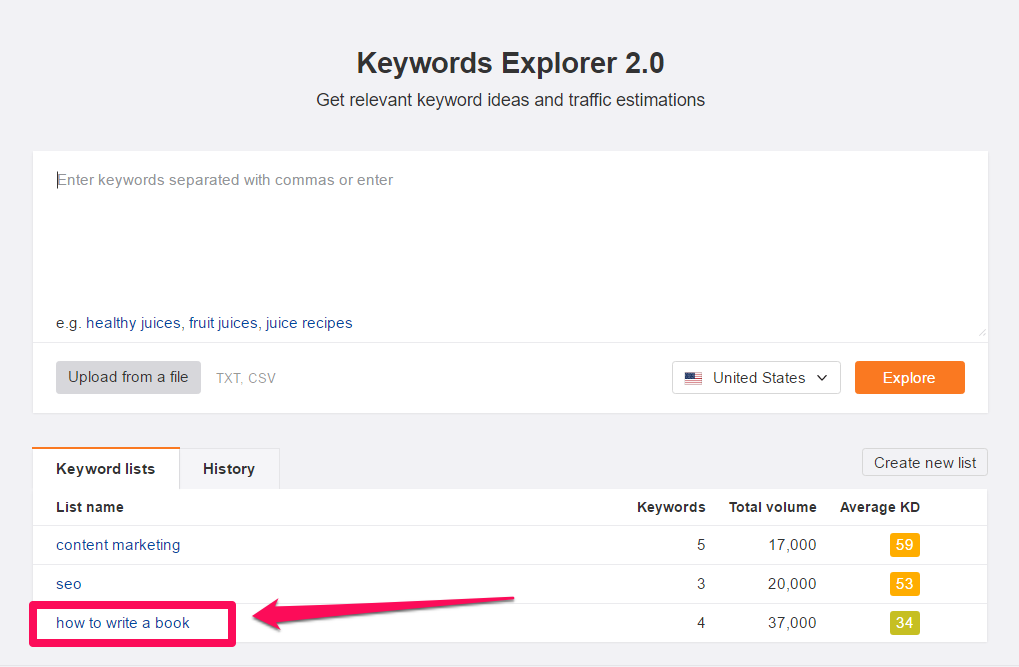Click the green 34 KD badge
Screen dimensions: 1019x667
904,623
